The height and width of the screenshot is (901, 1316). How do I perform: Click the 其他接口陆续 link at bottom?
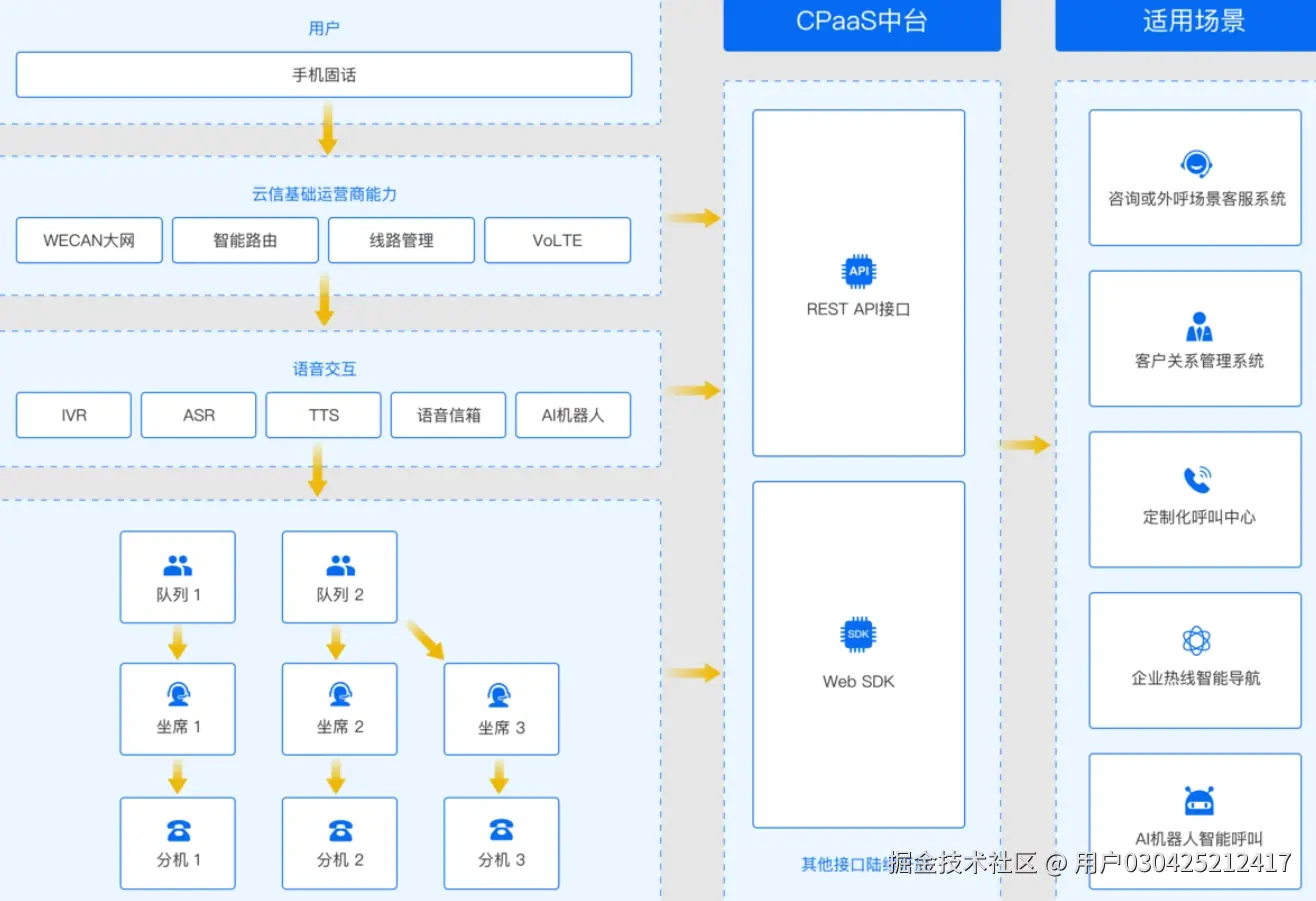836,864
